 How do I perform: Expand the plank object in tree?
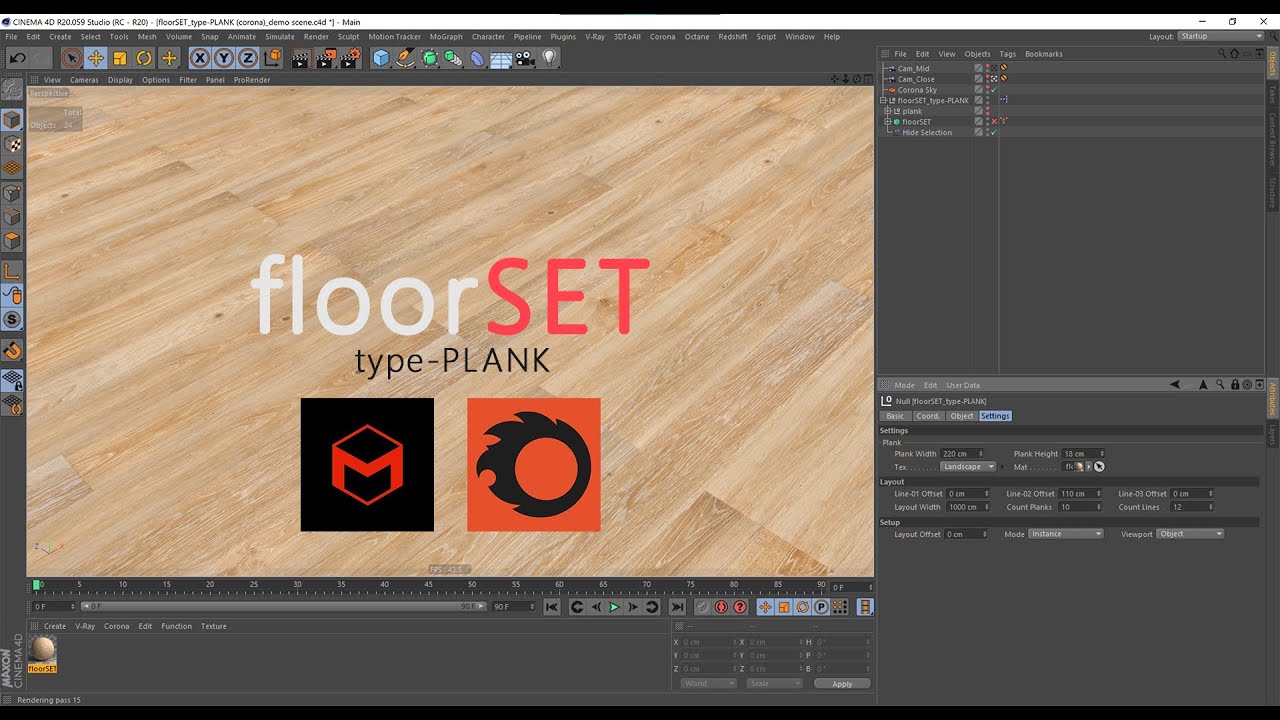[887, 111]
